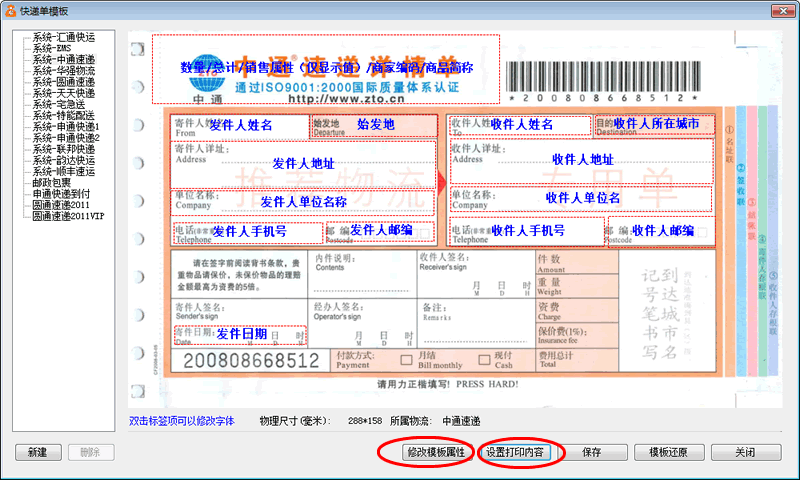This screenshot has height=480, width=800.
Task: Select template 系统-中通速递
Action: [x=63, y=60]
